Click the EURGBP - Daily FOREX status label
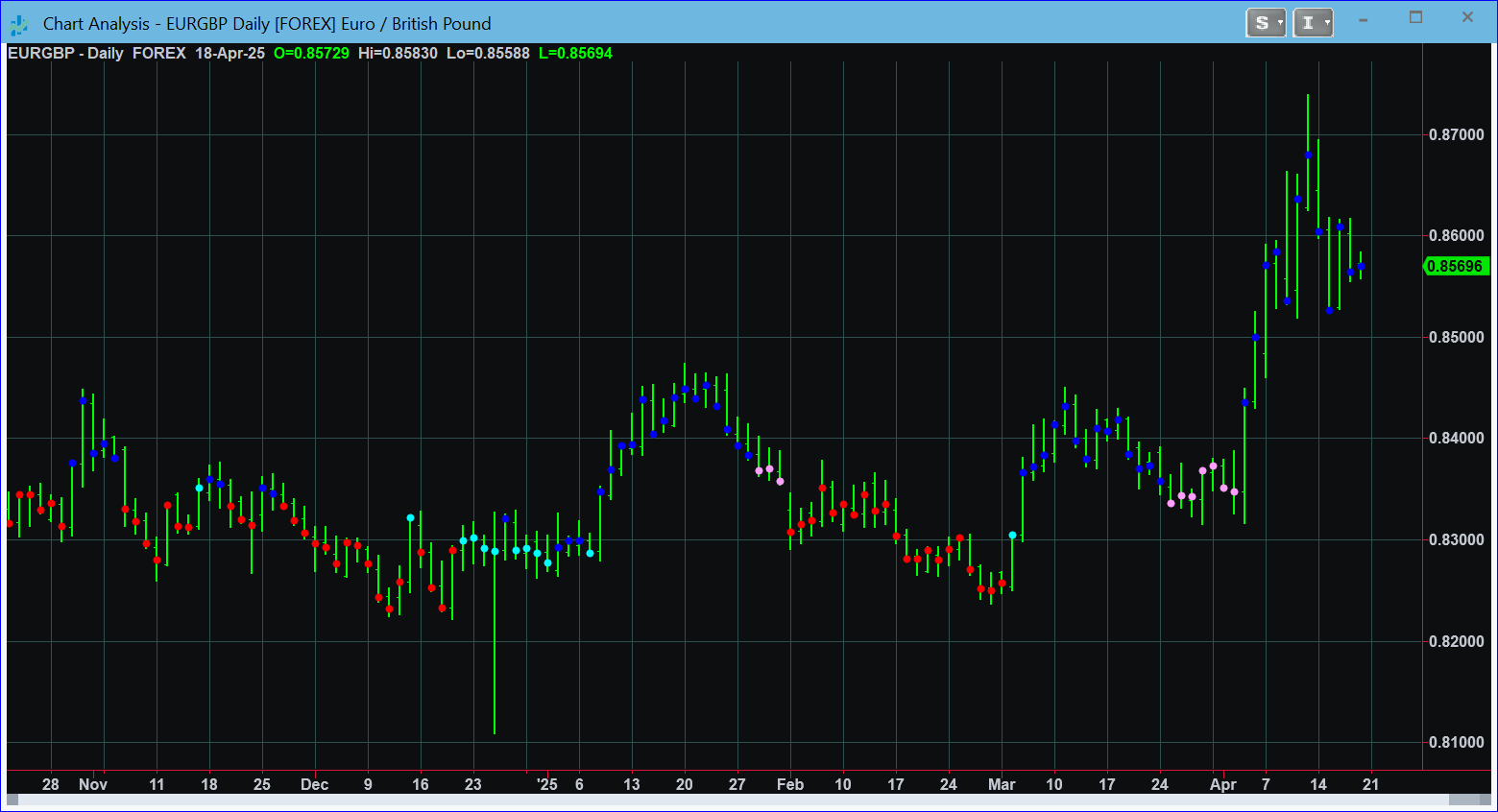The image size is (1498, 812). (97, 53)
